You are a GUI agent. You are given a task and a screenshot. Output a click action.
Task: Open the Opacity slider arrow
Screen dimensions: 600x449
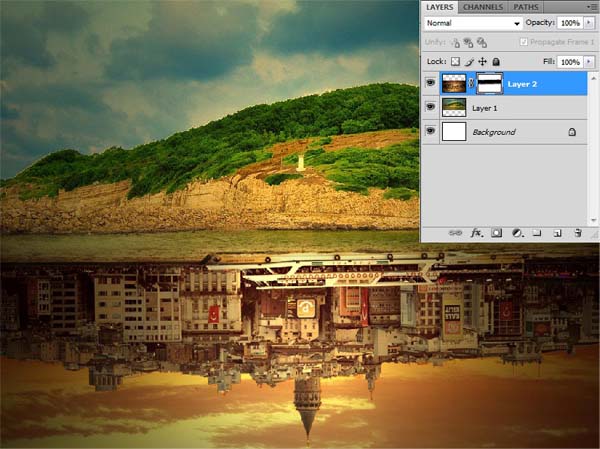[x=589, y=23]
